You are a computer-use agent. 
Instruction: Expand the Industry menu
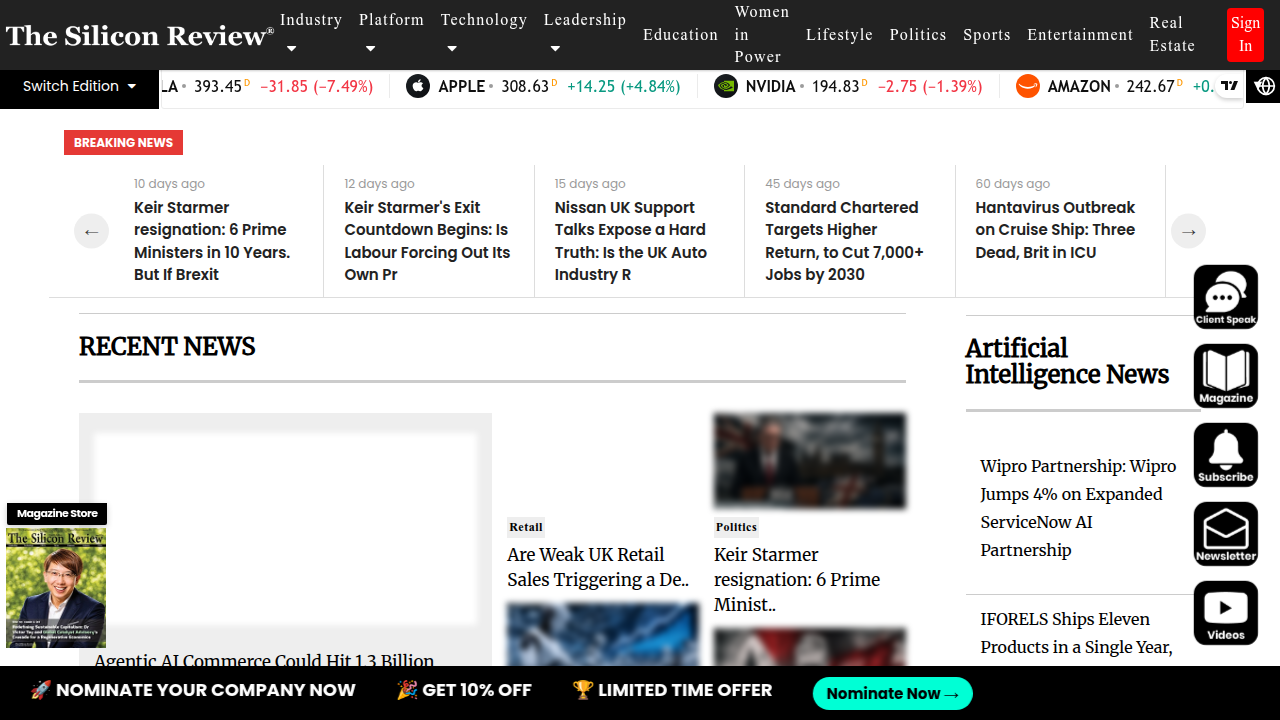pyautogui.click(x=310, y=33)
